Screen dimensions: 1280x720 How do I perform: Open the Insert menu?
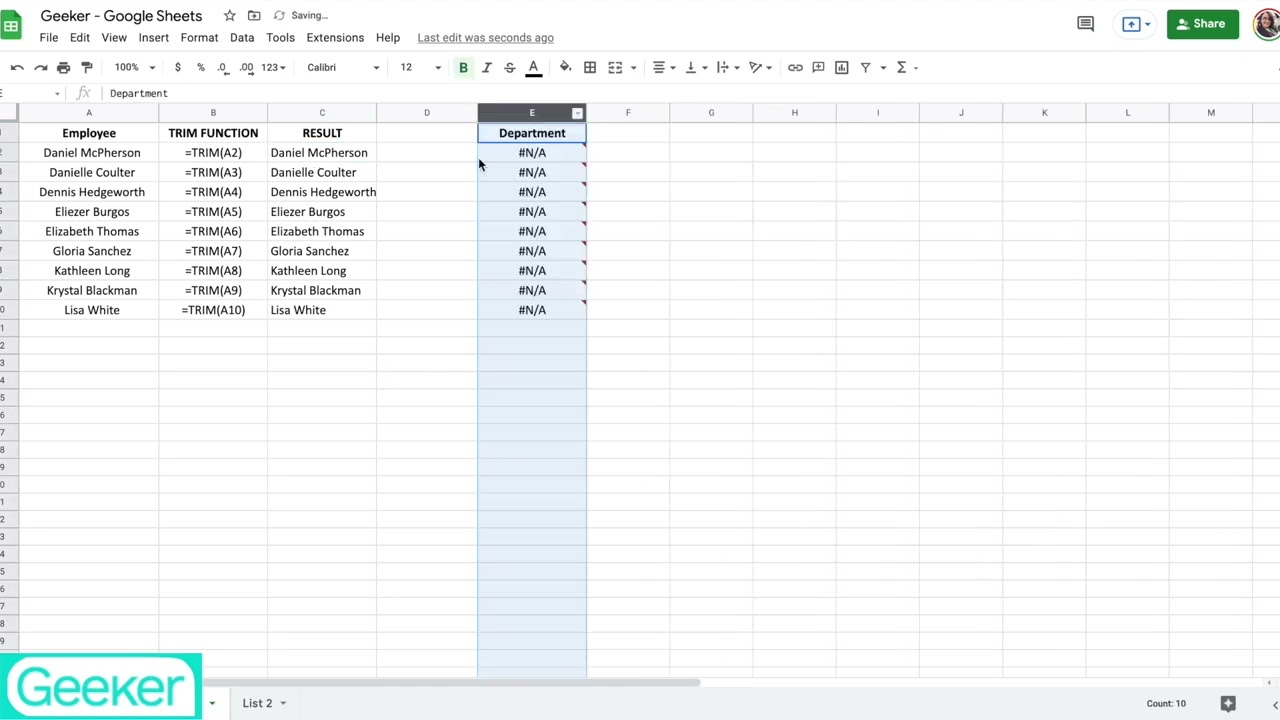(153, 37)
